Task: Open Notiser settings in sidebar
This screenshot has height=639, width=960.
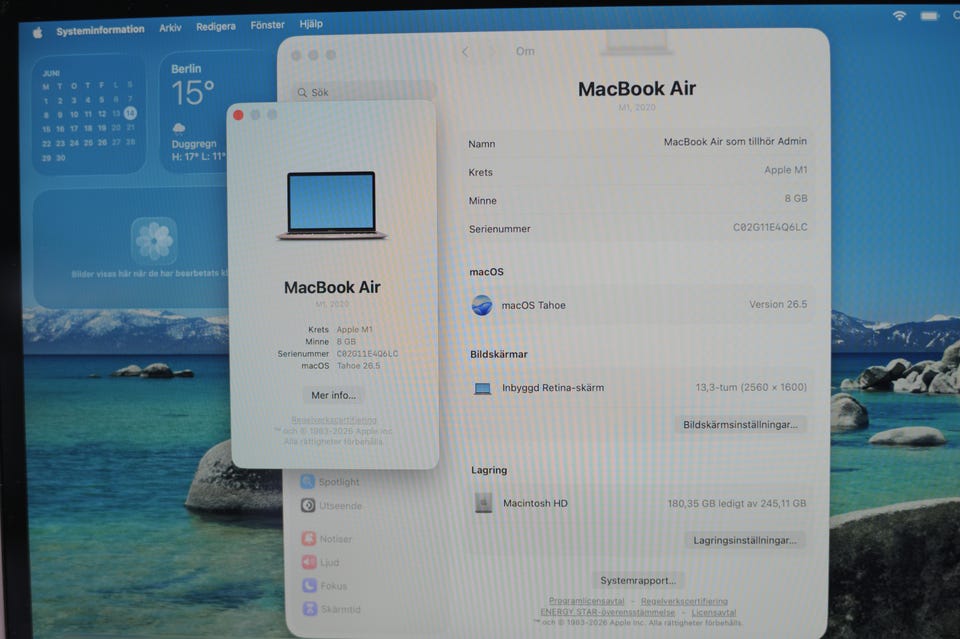Action: point(327,539)
